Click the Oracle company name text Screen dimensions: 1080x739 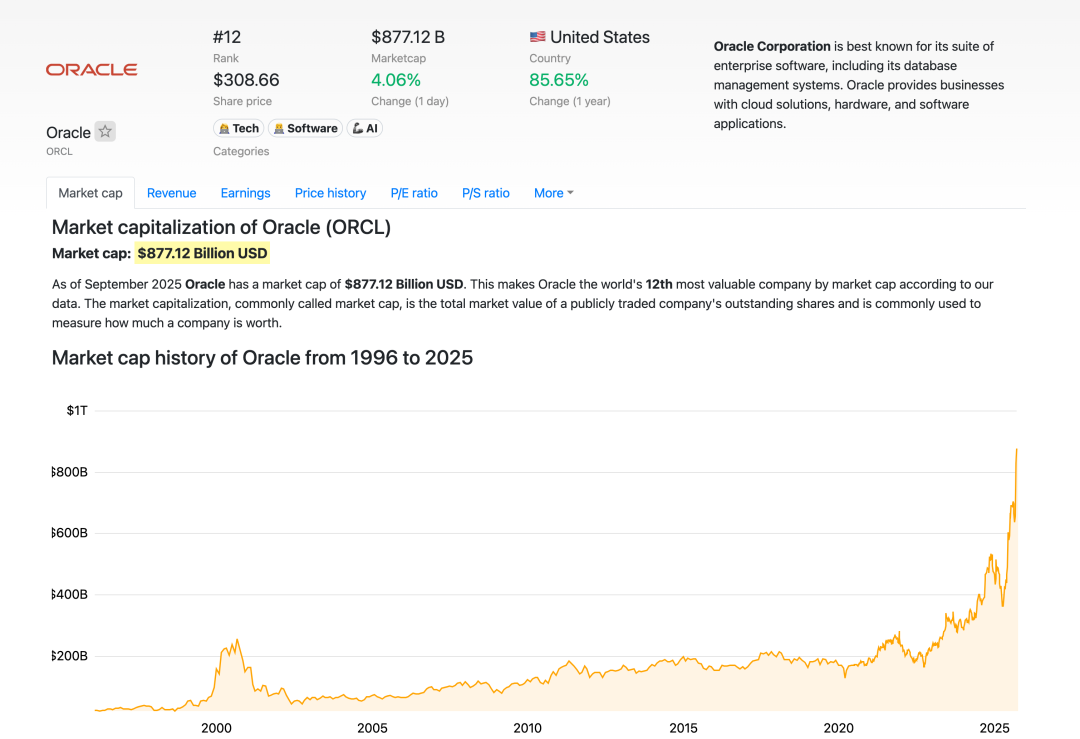pyautogui.click(x=68, y=132)
